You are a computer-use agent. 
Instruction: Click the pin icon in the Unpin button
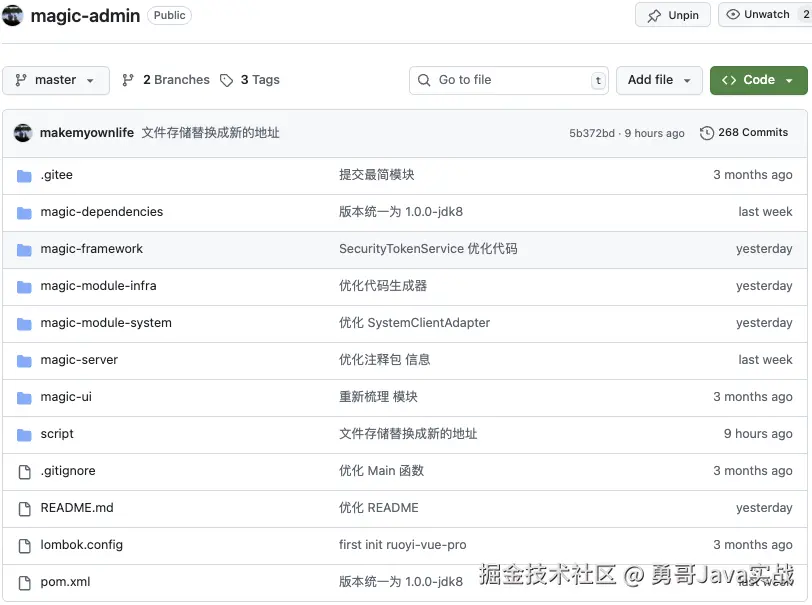[654, 16]
